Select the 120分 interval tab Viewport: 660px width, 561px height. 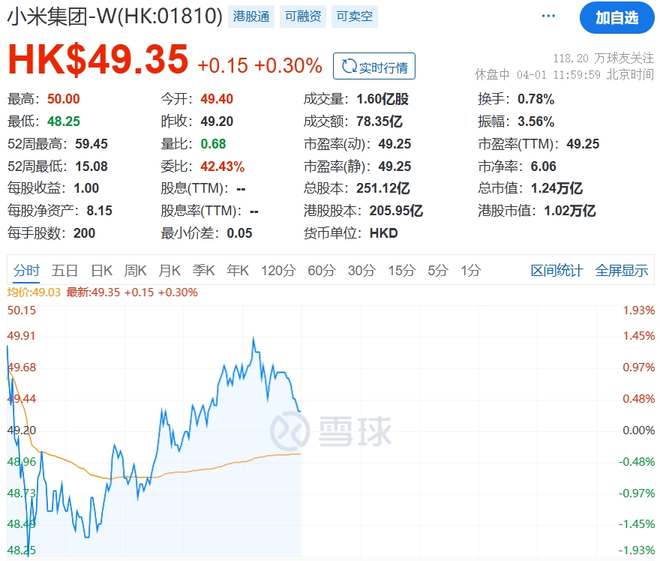(x=278, y=270)
